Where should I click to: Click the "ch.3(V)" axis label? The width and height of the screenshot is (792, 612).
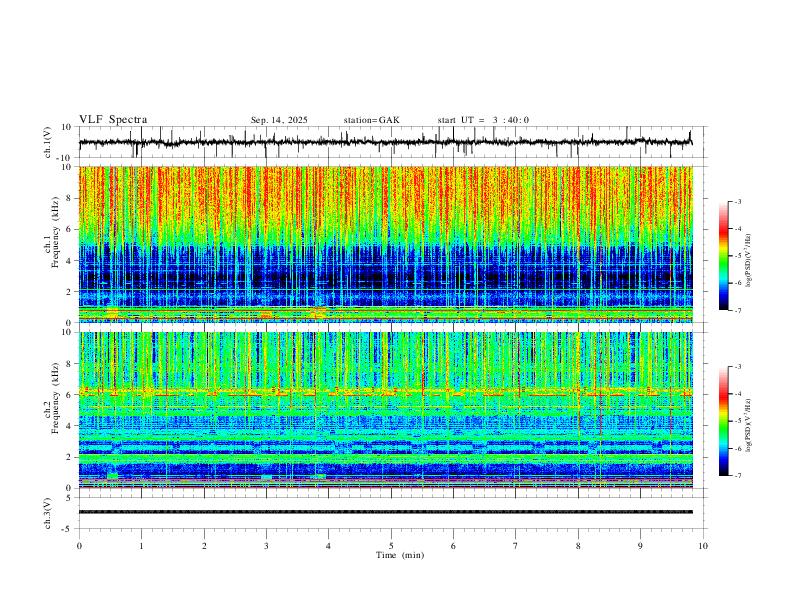click(x=48, y=513)
